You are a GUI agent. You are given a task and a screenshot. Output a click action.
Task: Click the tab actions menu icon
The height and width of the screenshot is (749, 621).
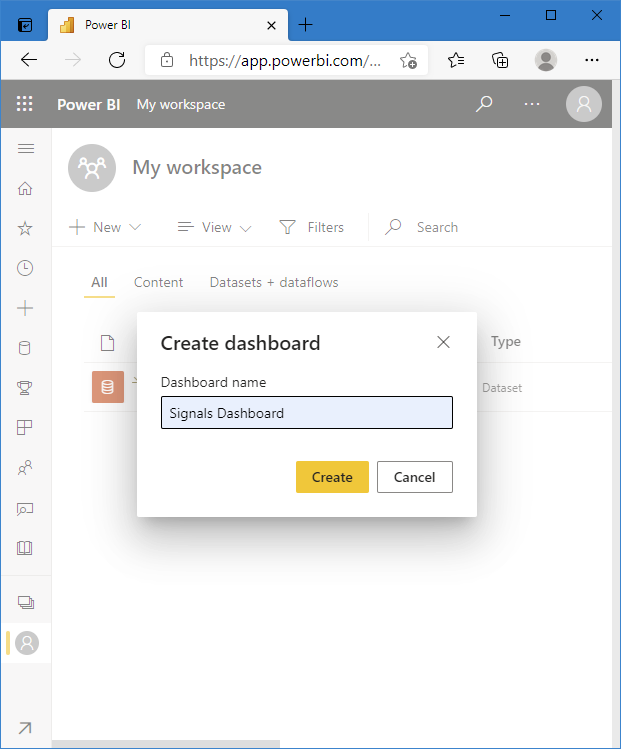click(25, 25)
